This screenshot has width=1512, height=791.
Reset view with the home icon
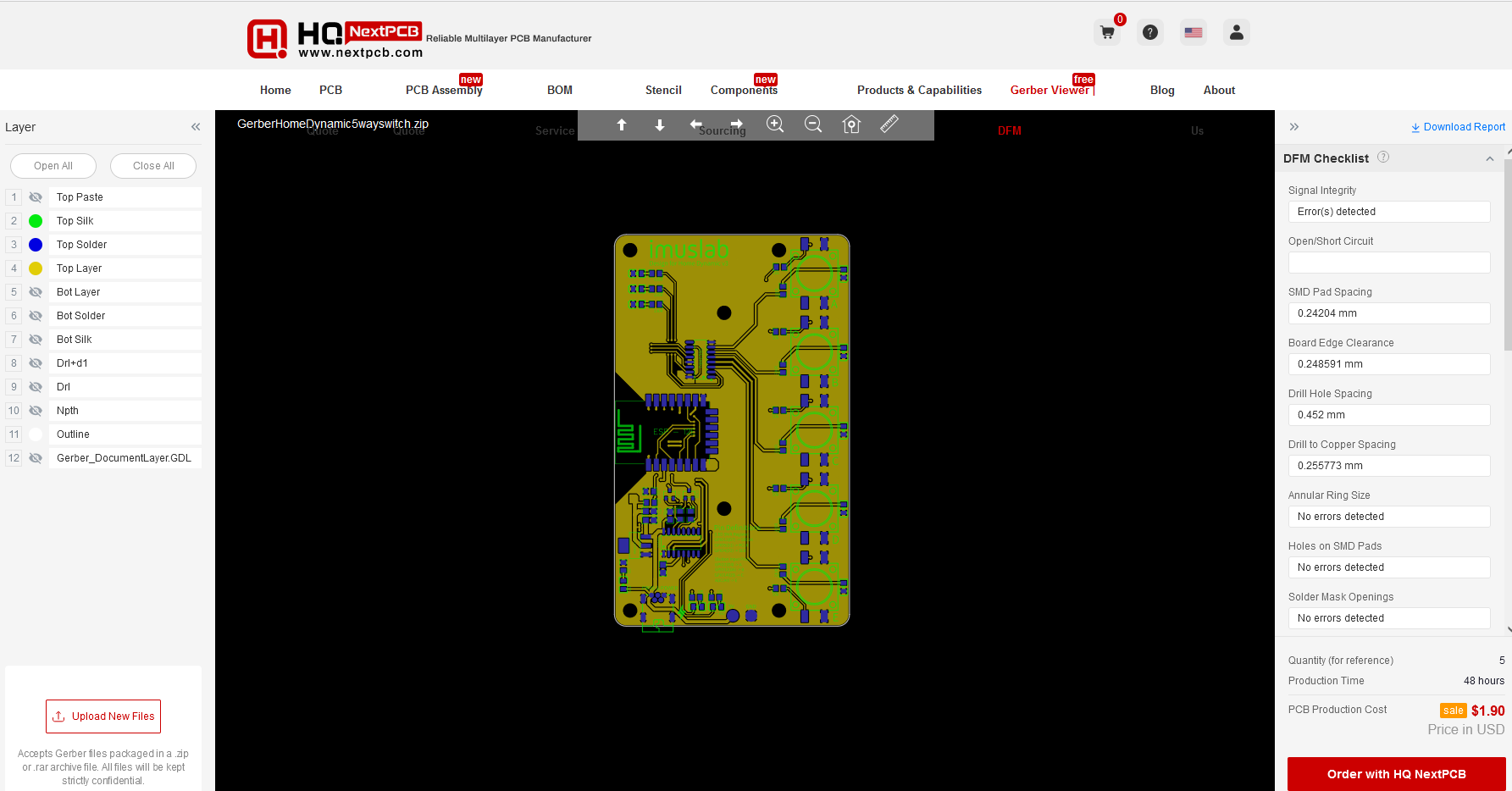(851, 124)
